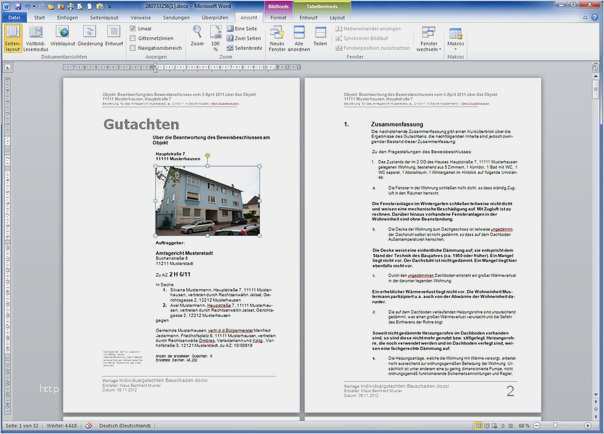
Task: Select print layout view icon in status bar
Action: (x=478, y=426)
